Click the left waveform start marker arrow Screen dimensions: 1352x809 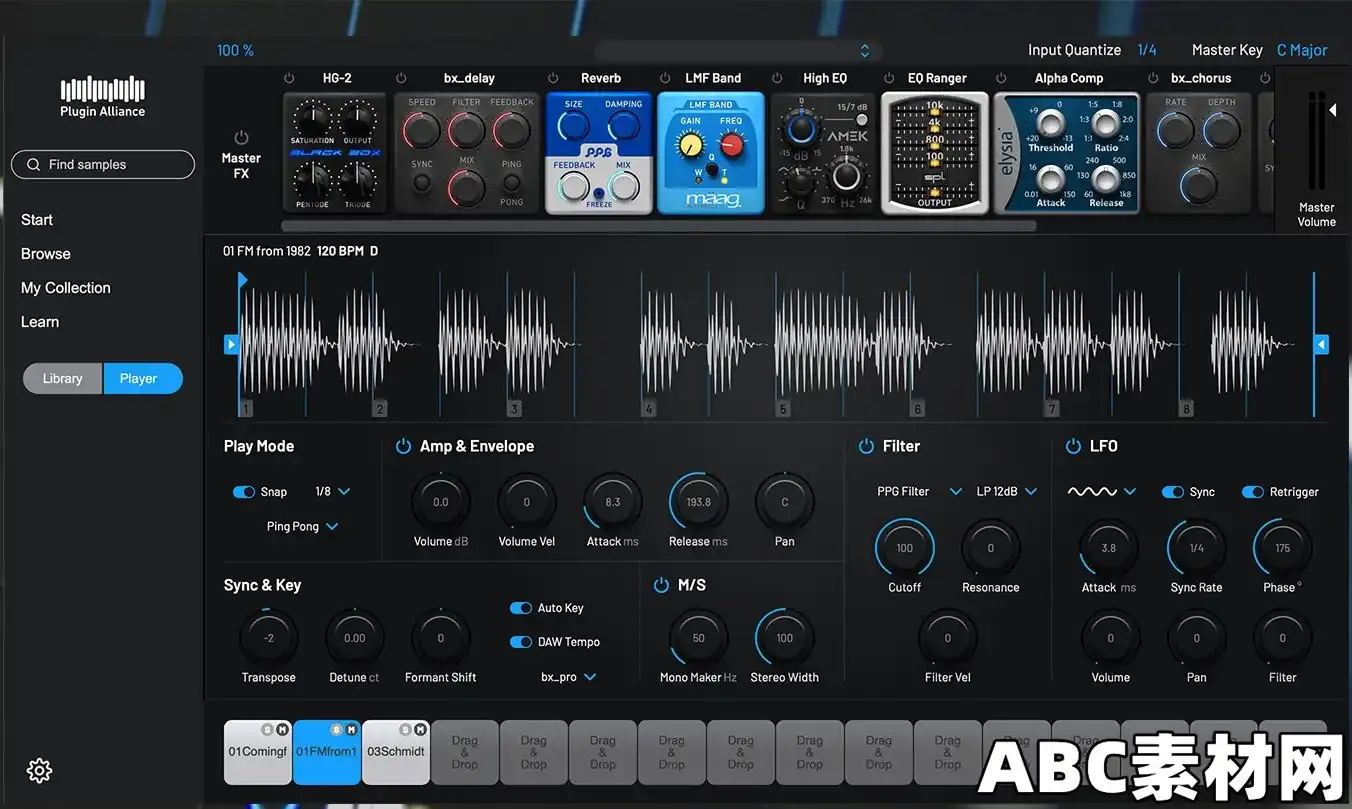(x=231, y=344)
